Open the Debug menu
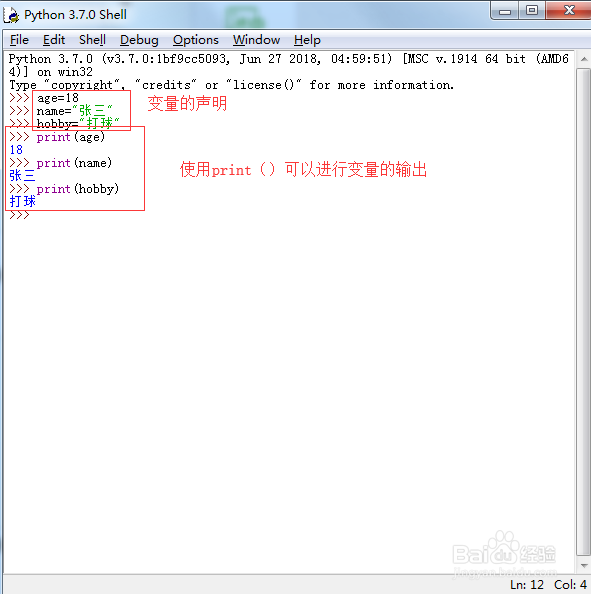This screenshot has height=594, width=591. click(139, 40)
